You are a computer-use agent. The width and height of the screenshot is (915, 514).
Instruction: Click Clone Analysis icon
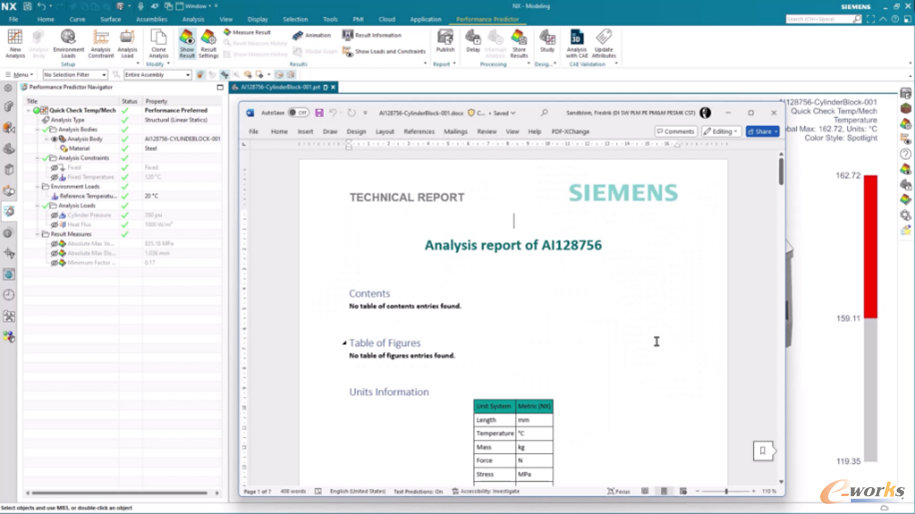[x=158, y=43]
